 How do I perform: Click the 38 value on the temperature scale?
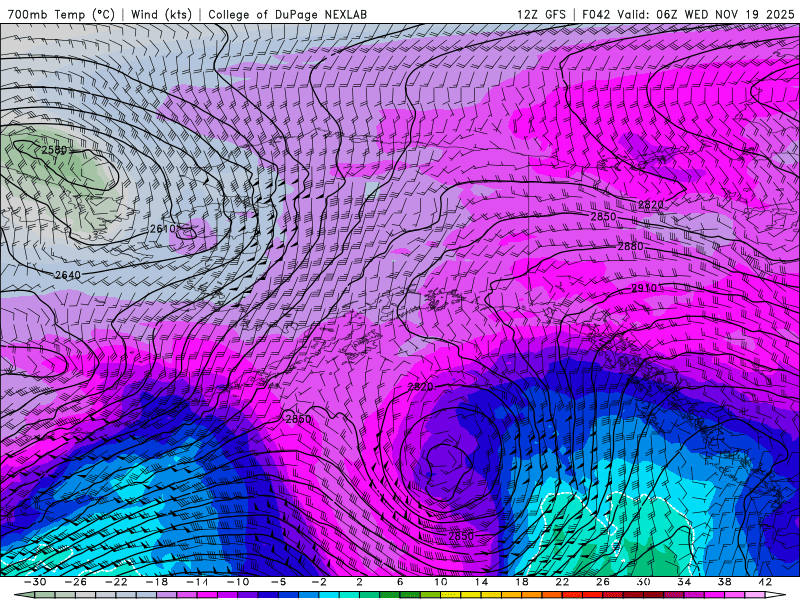pos(724,582)
